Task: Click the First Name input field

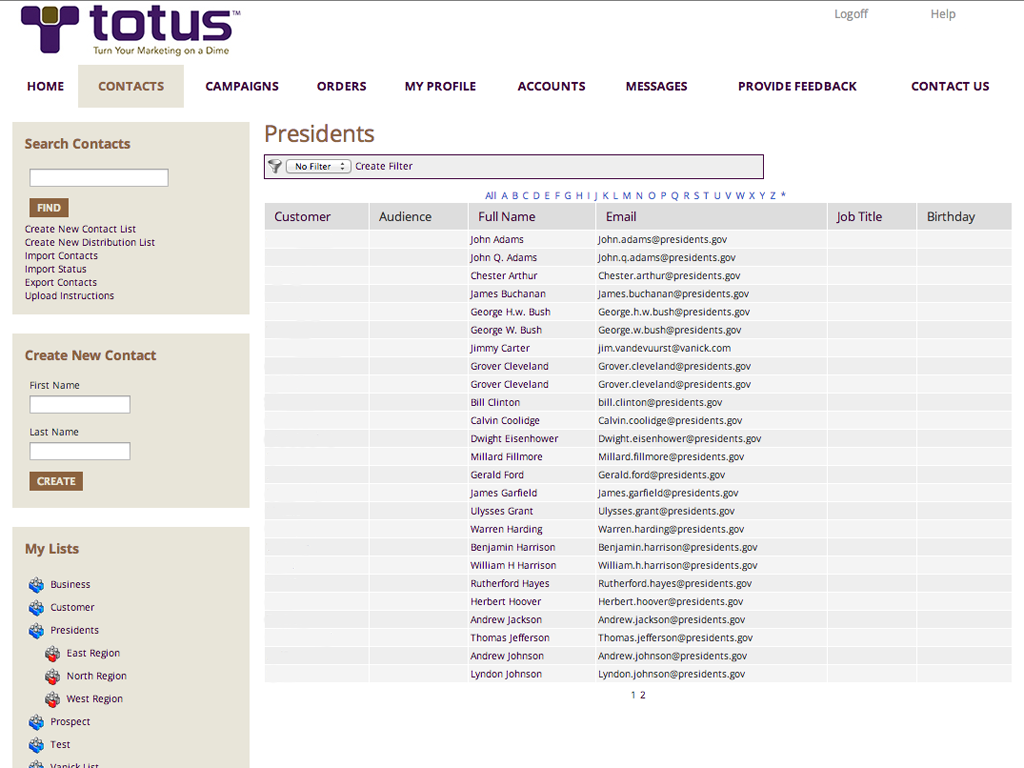Action: 80,405
